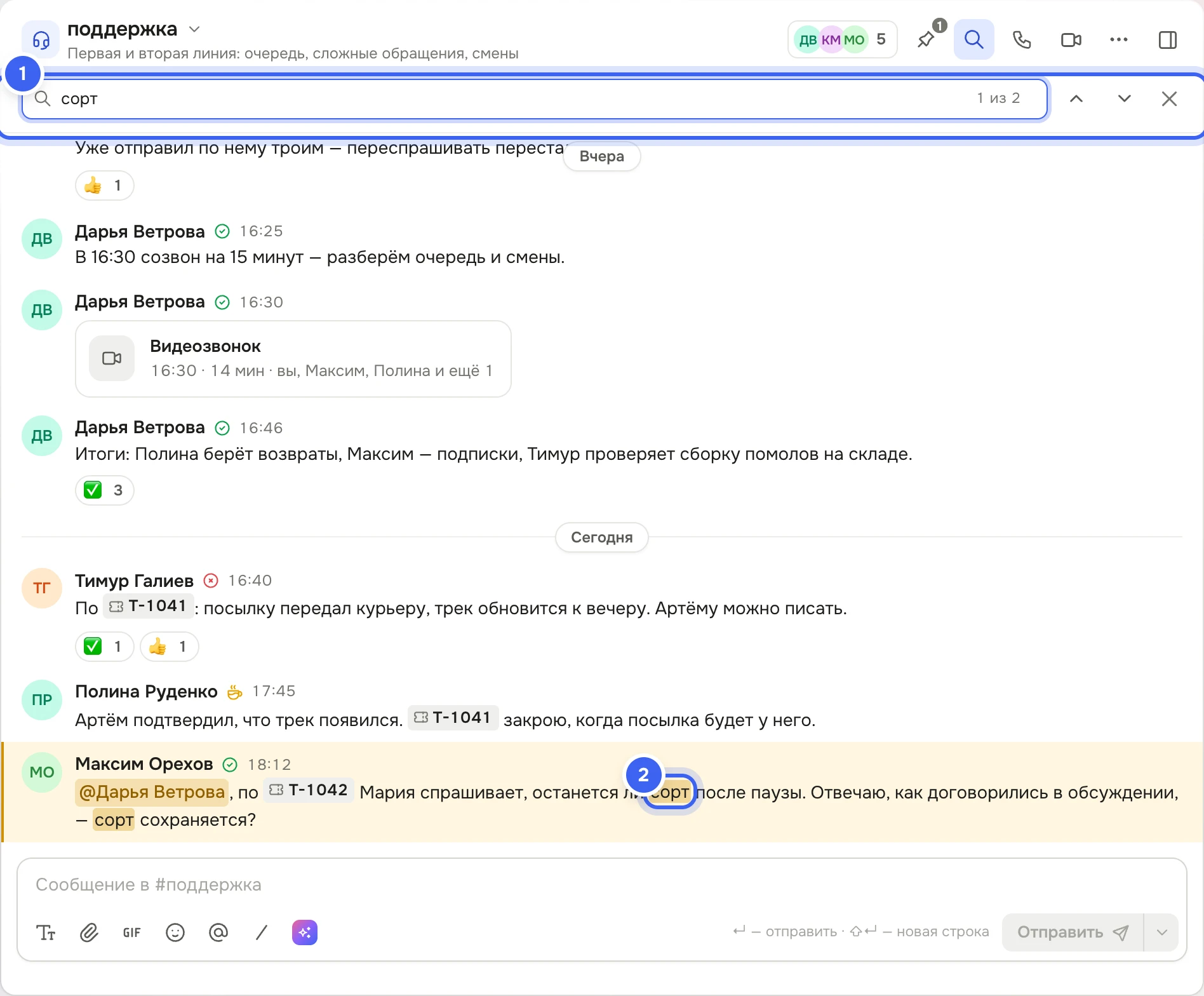Toggle thumbs-up reaction on the top message
The image size is (1204, 996).
[x=105, y=185]
